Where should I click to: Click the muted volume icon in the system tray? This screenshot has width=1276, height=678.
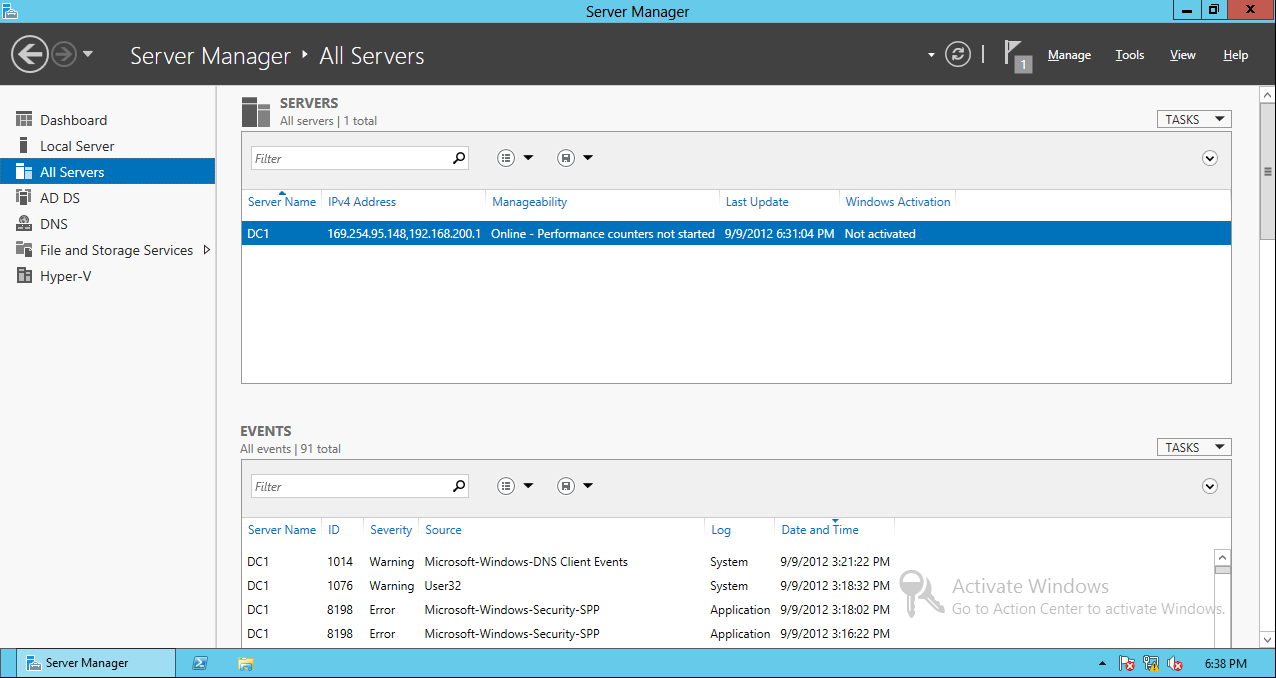coord(1175,663)
